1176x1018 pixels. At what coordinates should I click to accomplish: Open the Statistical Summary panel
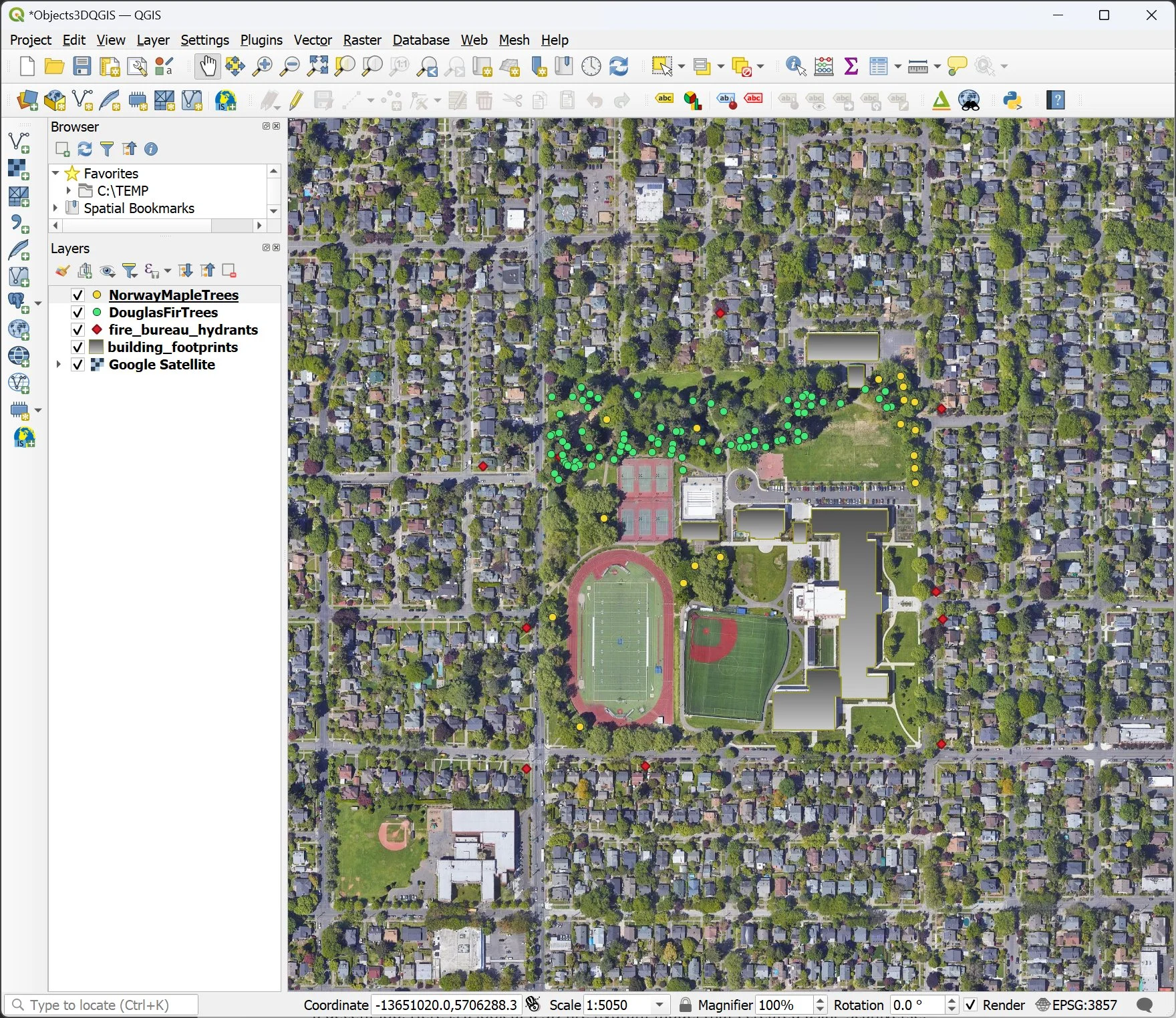tap(851, 66)
